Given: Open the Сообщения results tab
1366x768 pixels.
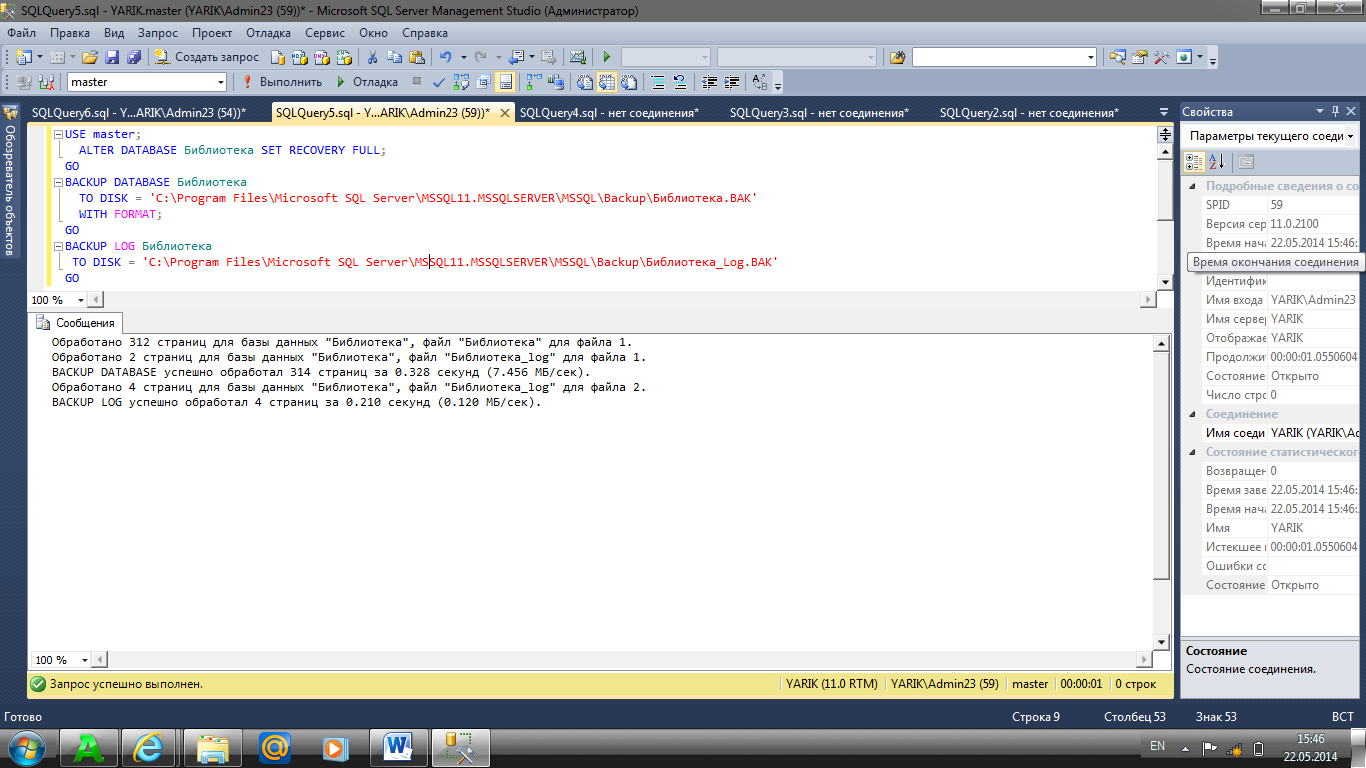Looking at the screenshot, I should tap(75, 323).
